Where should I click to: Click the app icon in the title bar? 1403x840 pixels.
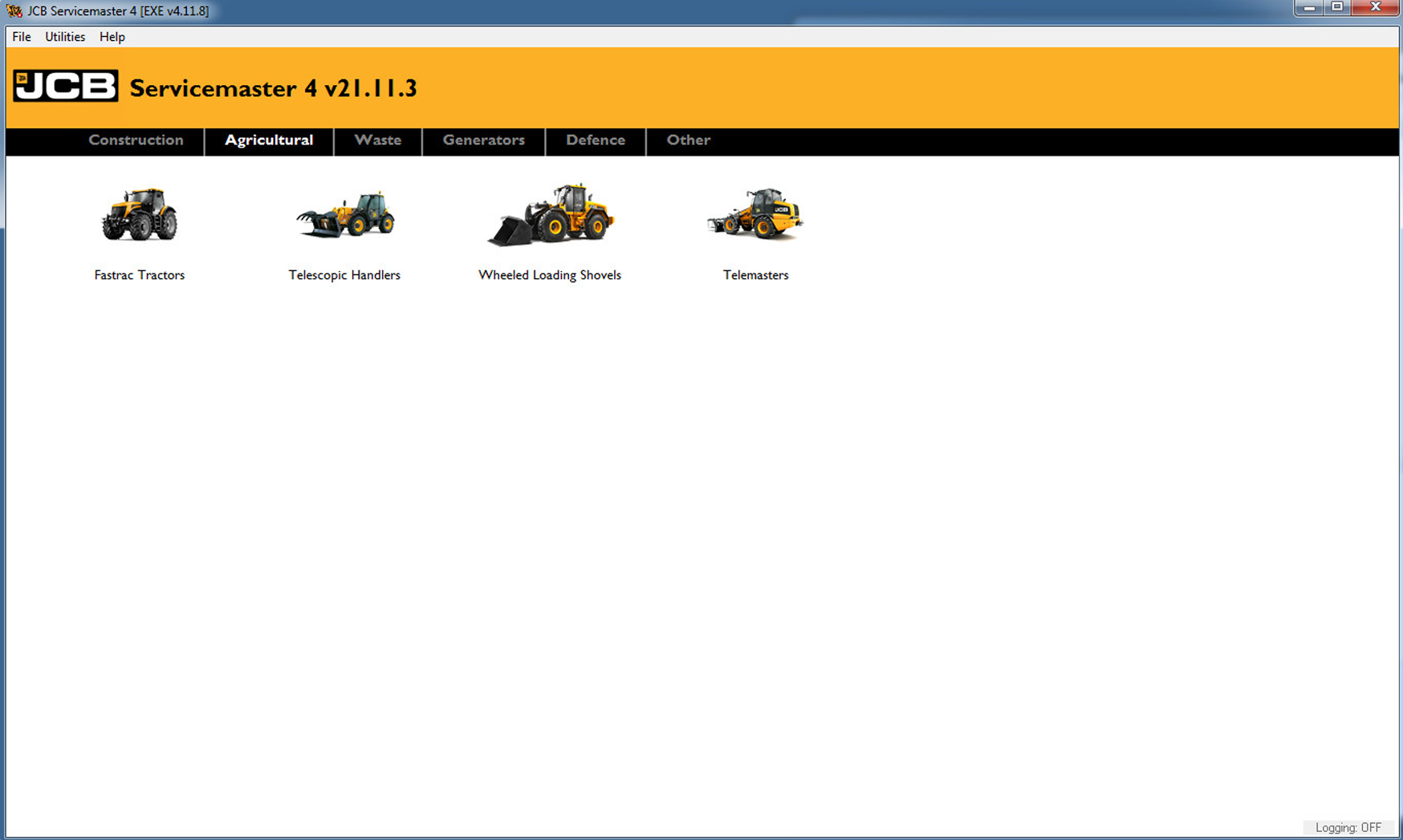pos(14,11)
